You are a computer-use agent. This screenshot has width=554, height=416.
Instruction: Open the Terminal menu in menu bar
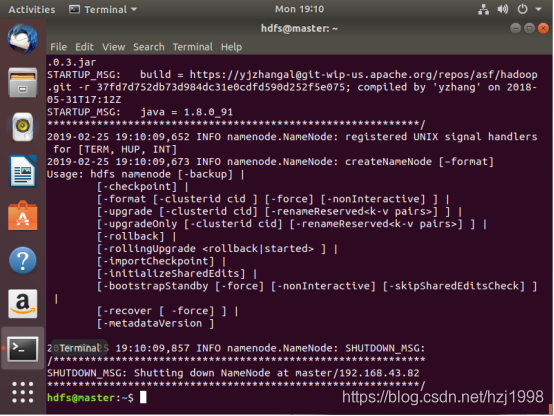click(193, 47)
